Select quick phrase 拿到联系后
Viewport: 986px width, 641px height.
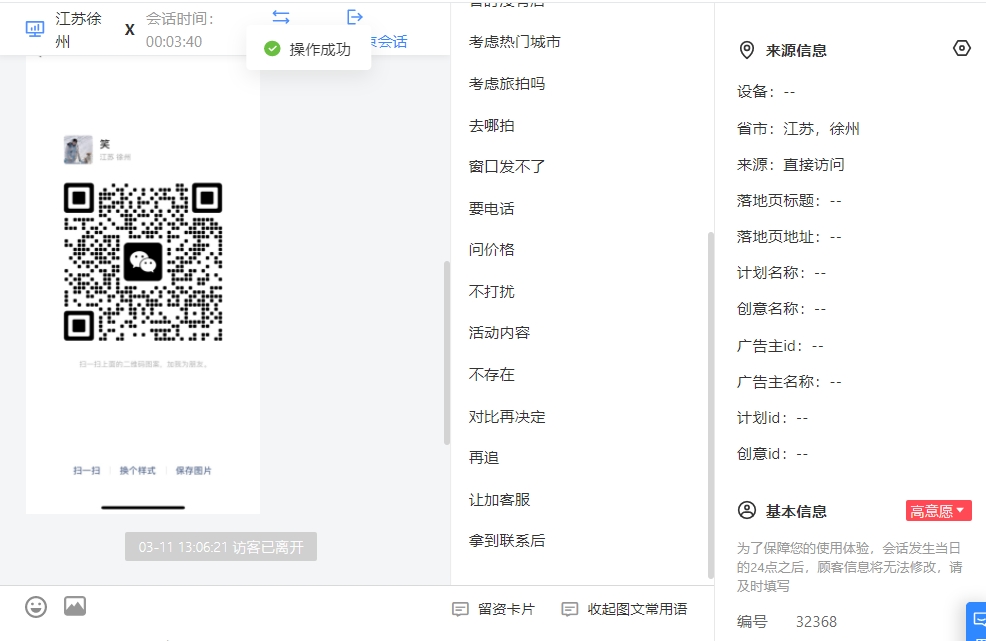pyautogui.click(x=507, y=541)
